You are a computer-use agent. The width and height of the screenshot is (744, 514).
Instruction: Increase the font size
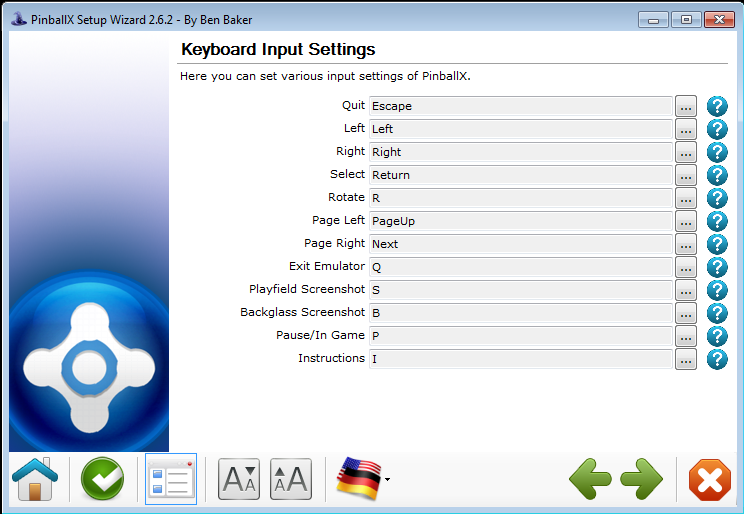click(291, 479)
